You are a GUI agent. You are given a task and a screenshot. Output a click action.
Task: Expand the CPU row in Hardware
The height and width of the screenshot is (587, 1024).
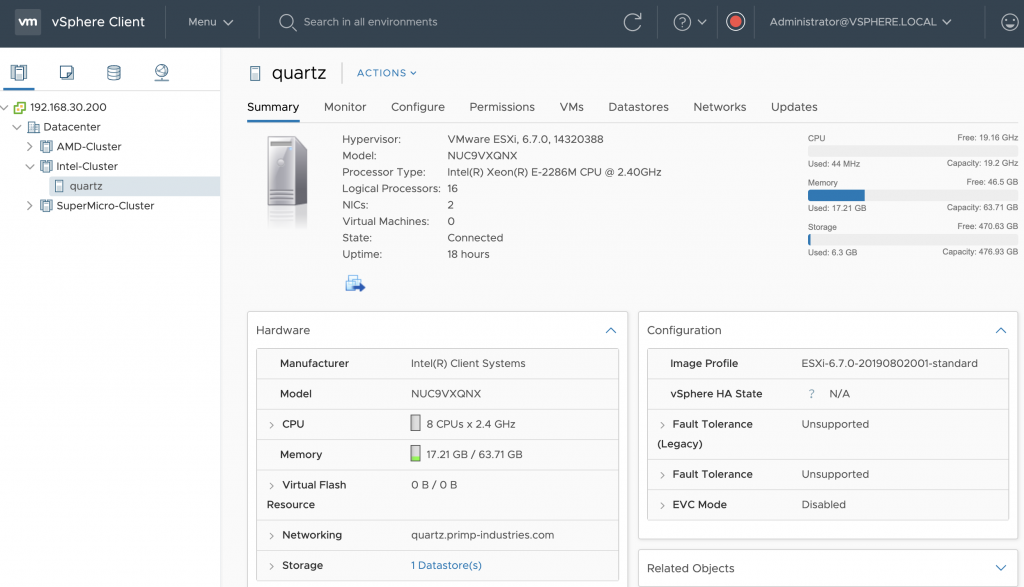click(x=272, y=424)
